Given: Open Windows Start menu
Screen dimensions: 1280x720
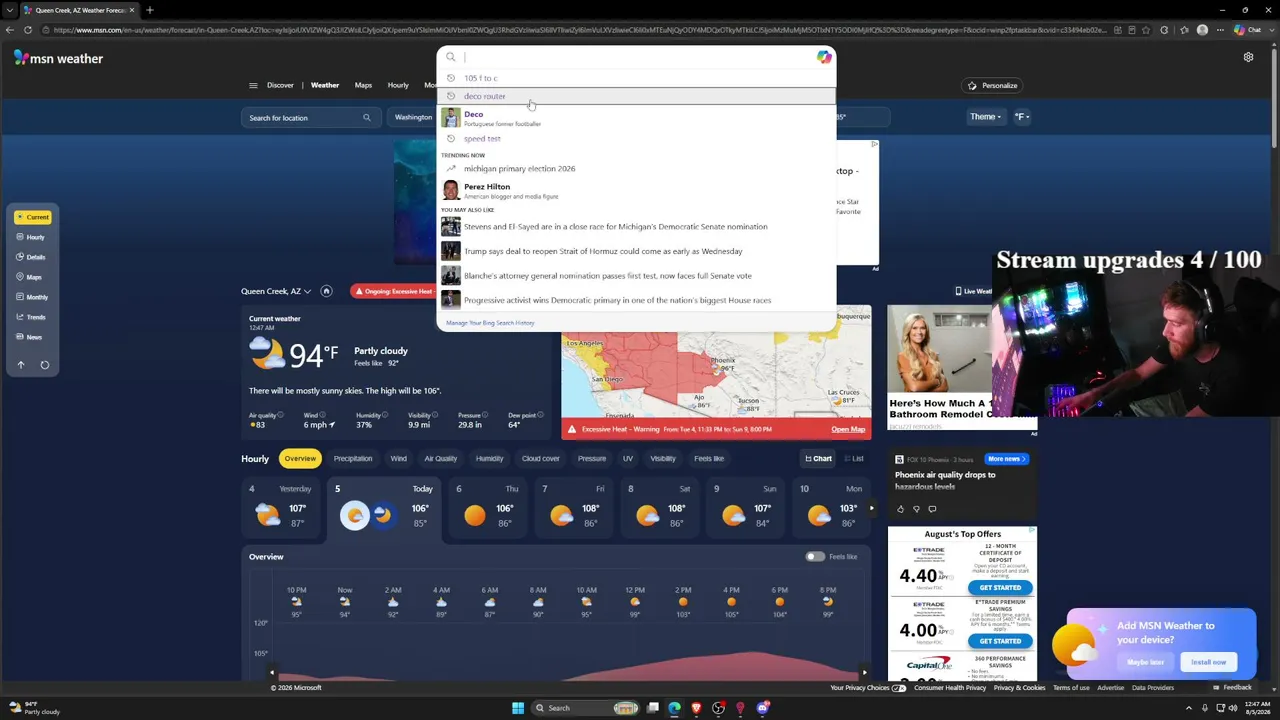Looking at the screenshot, I should 518,708.
